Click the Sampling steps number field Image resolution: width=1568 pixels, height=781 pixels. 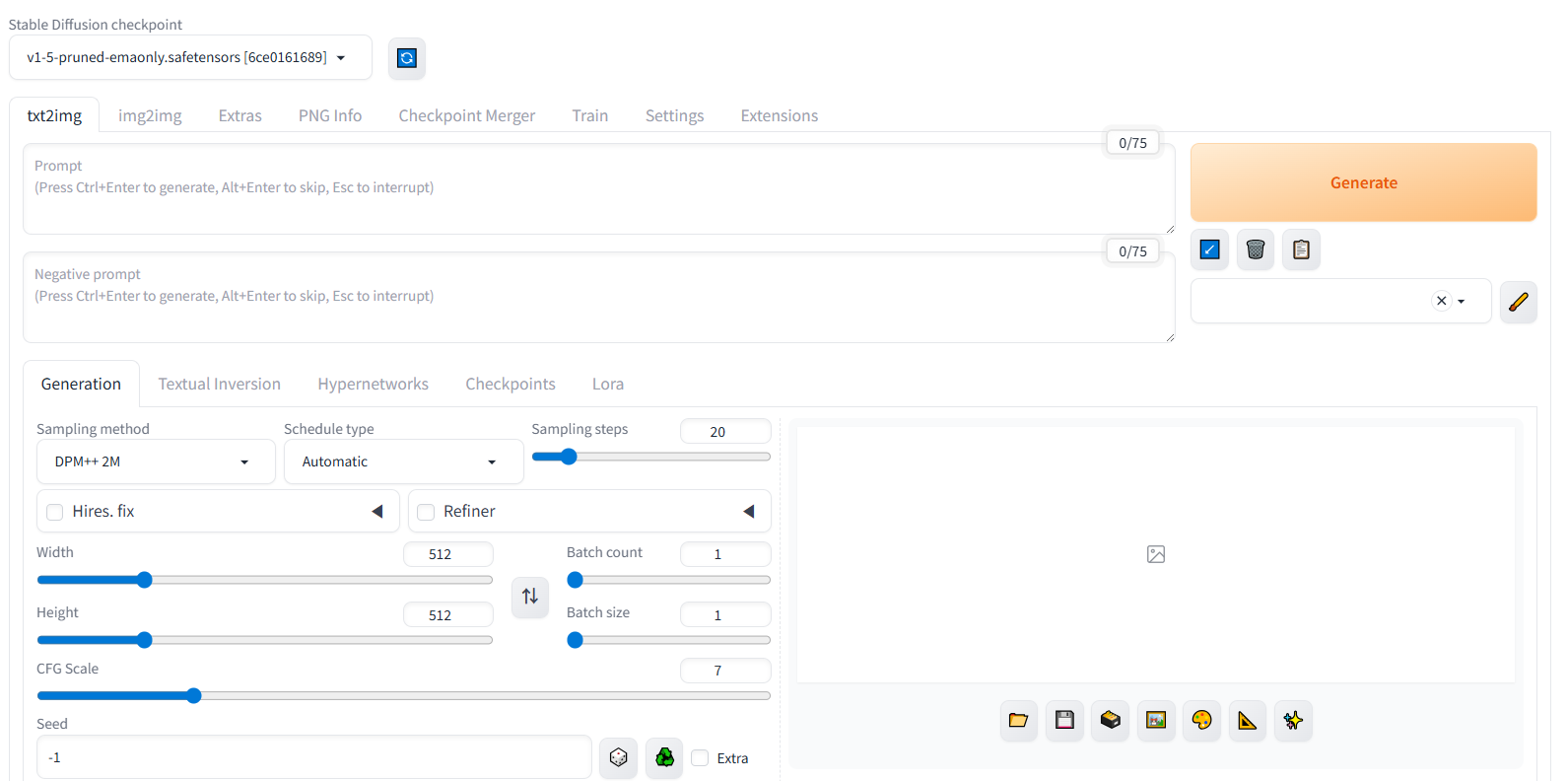tap(725, 432)
